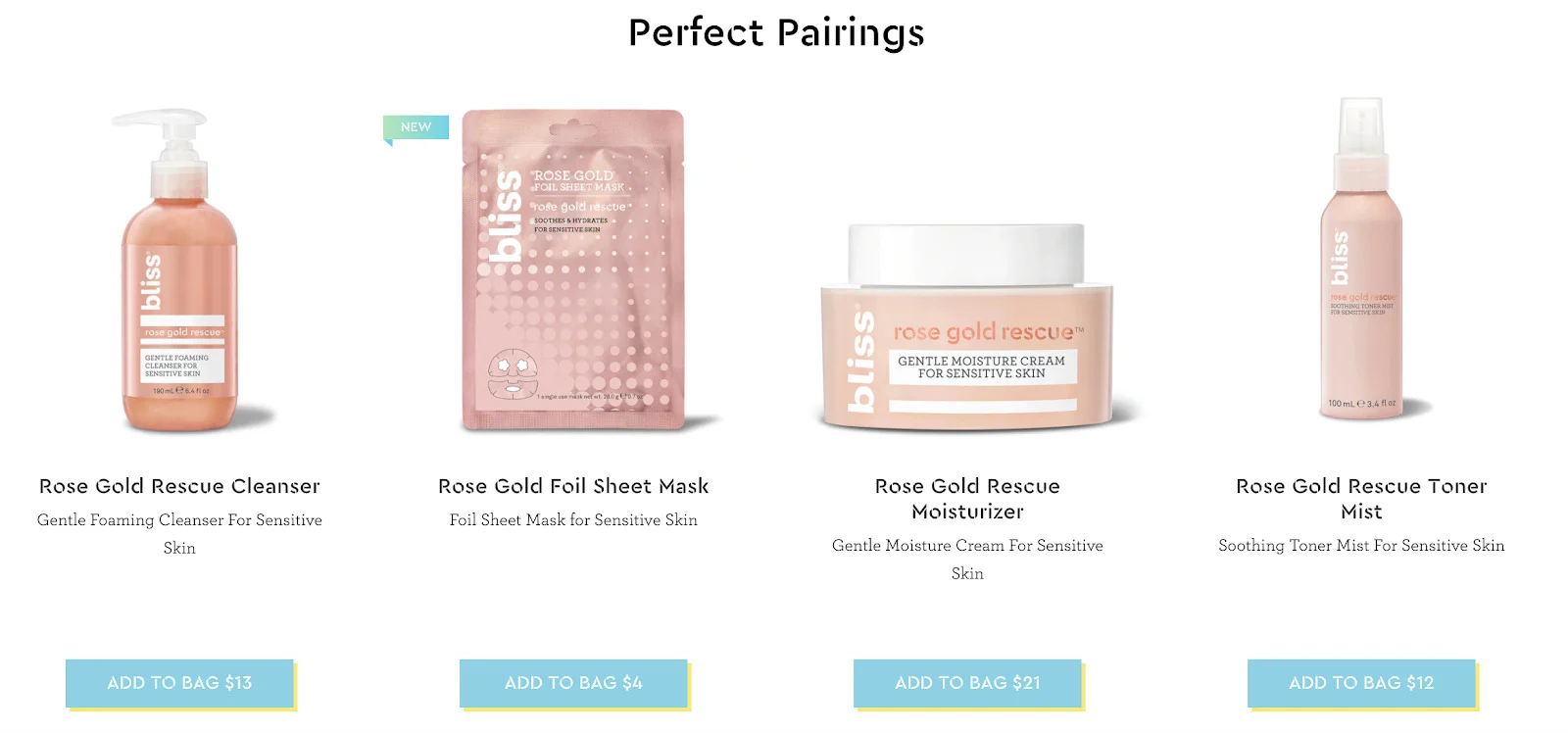Viewport: 1568px width, 733px height.
Task: Add Rose Gold Rescue Moisturizer to bag
Action: click(967, 683)
